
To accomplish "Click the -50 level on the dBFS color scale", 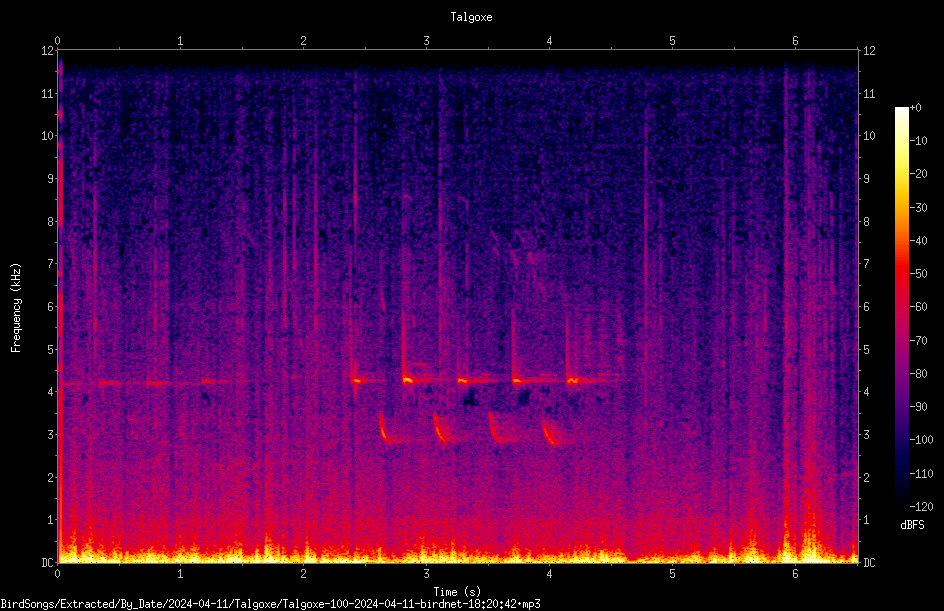I will click(919, 274).
